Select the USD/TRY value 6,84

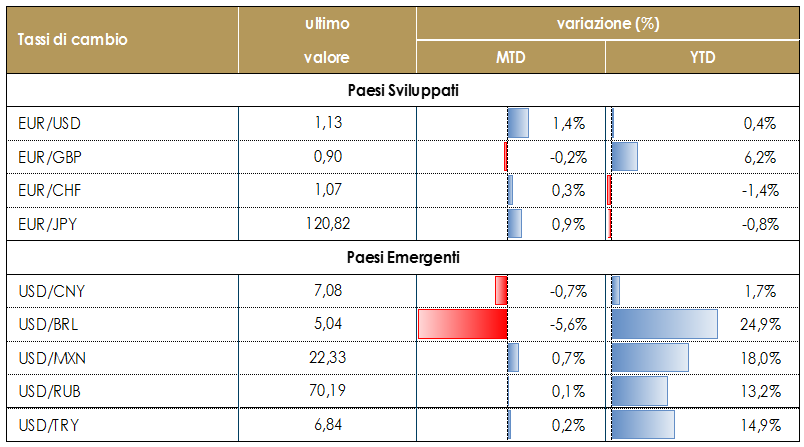click(327, 425)
